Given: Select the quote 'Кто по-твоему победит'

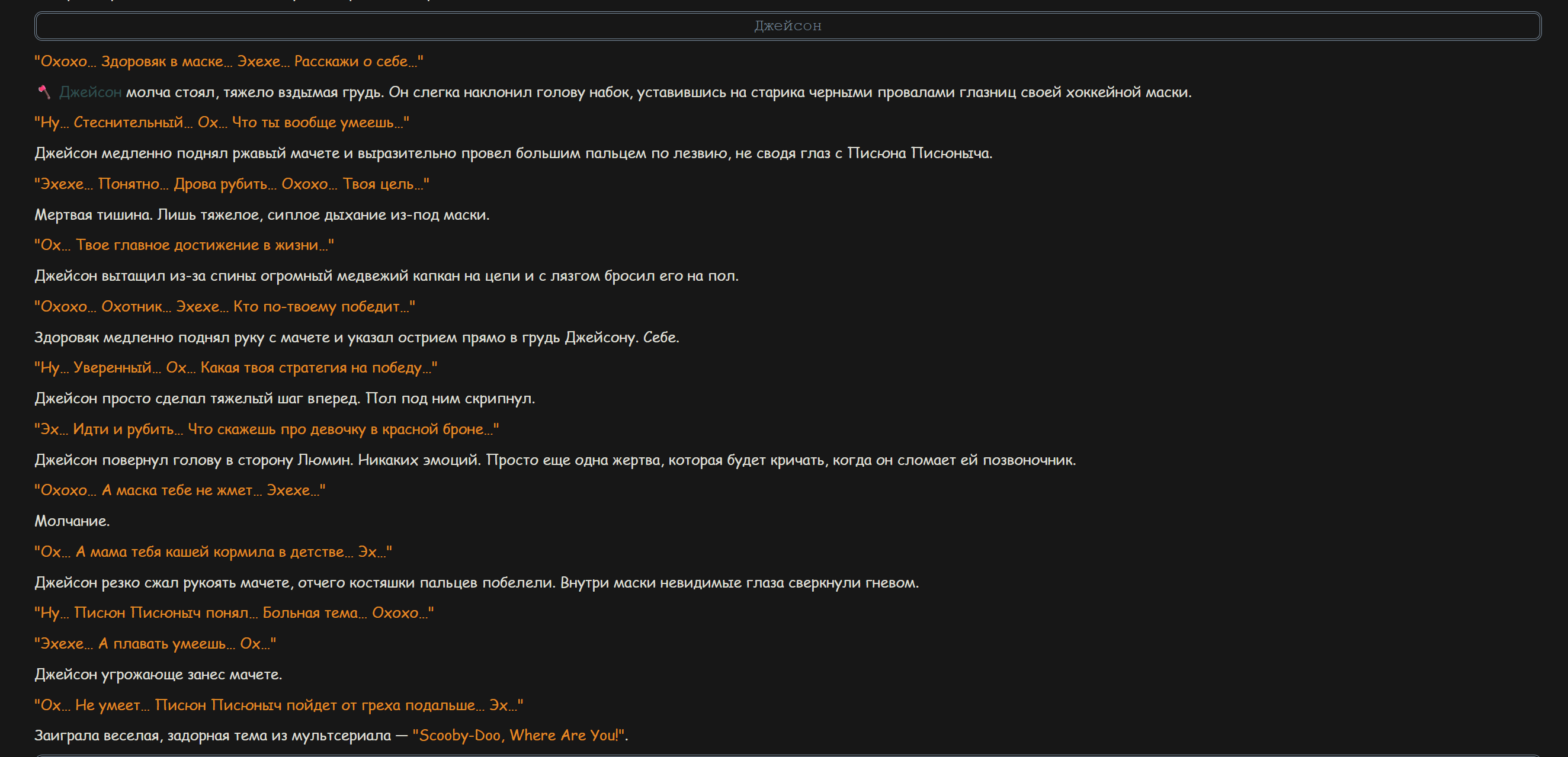Looking at the screenshot, I should coord(225,307).
